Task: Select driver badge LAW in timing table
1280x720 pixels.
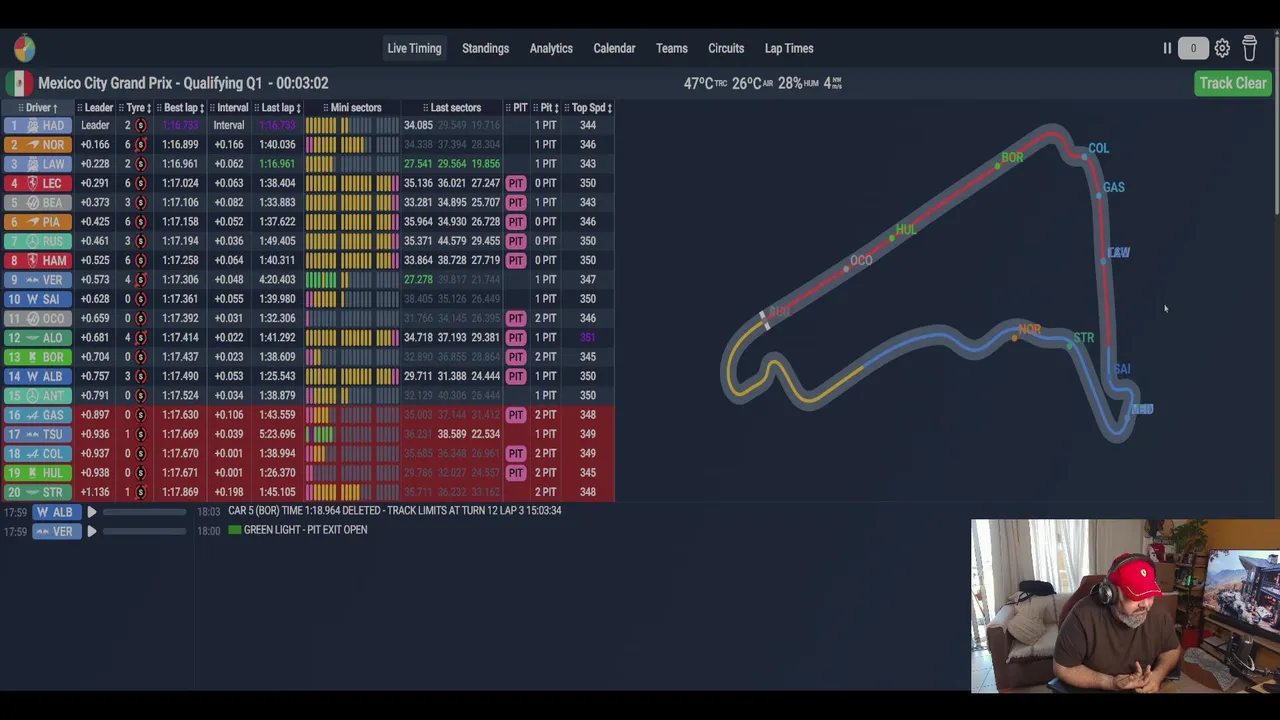Action: [x=36, y=164]
